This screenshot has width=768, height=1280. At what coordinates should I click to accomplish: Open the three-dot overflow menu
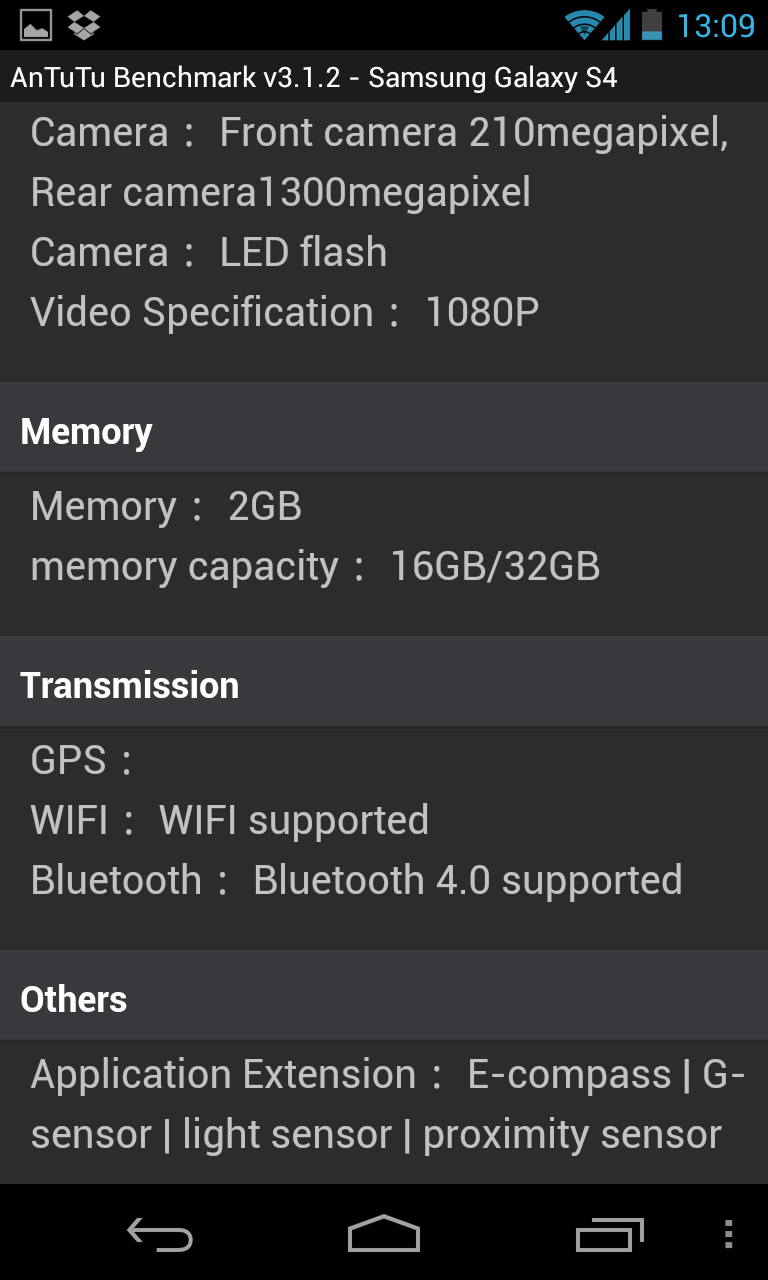(728, 1234)
